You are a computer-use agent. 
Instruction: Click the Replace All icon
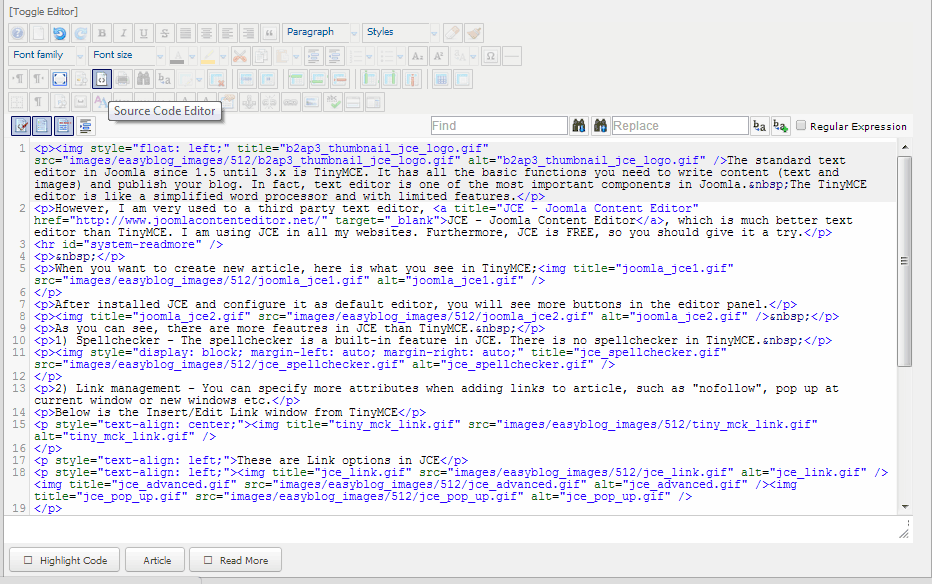click(x=780, y=126)
